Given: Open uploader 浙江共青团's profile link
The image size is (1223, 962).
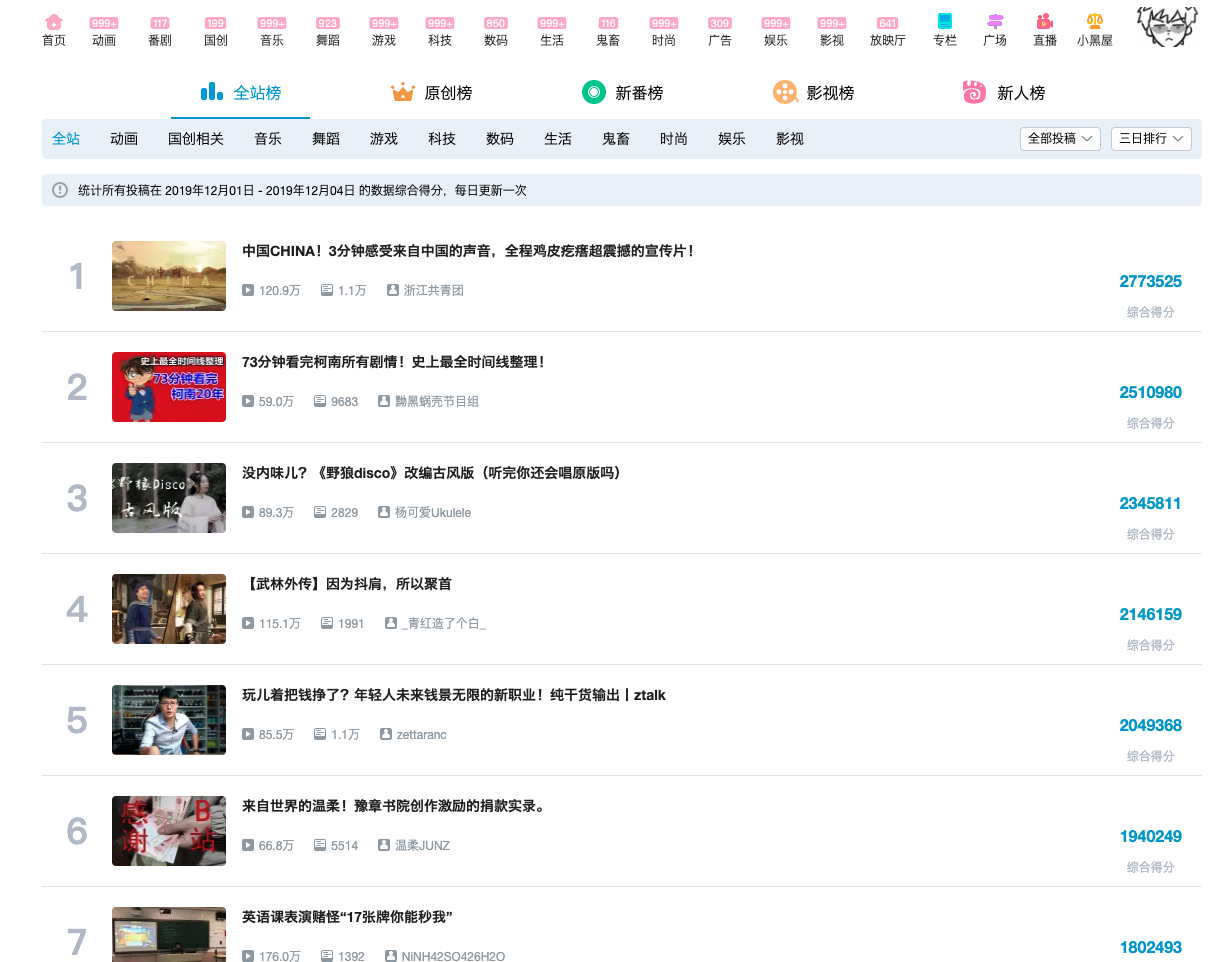Looking at the screenshot, I should (433, 290).
